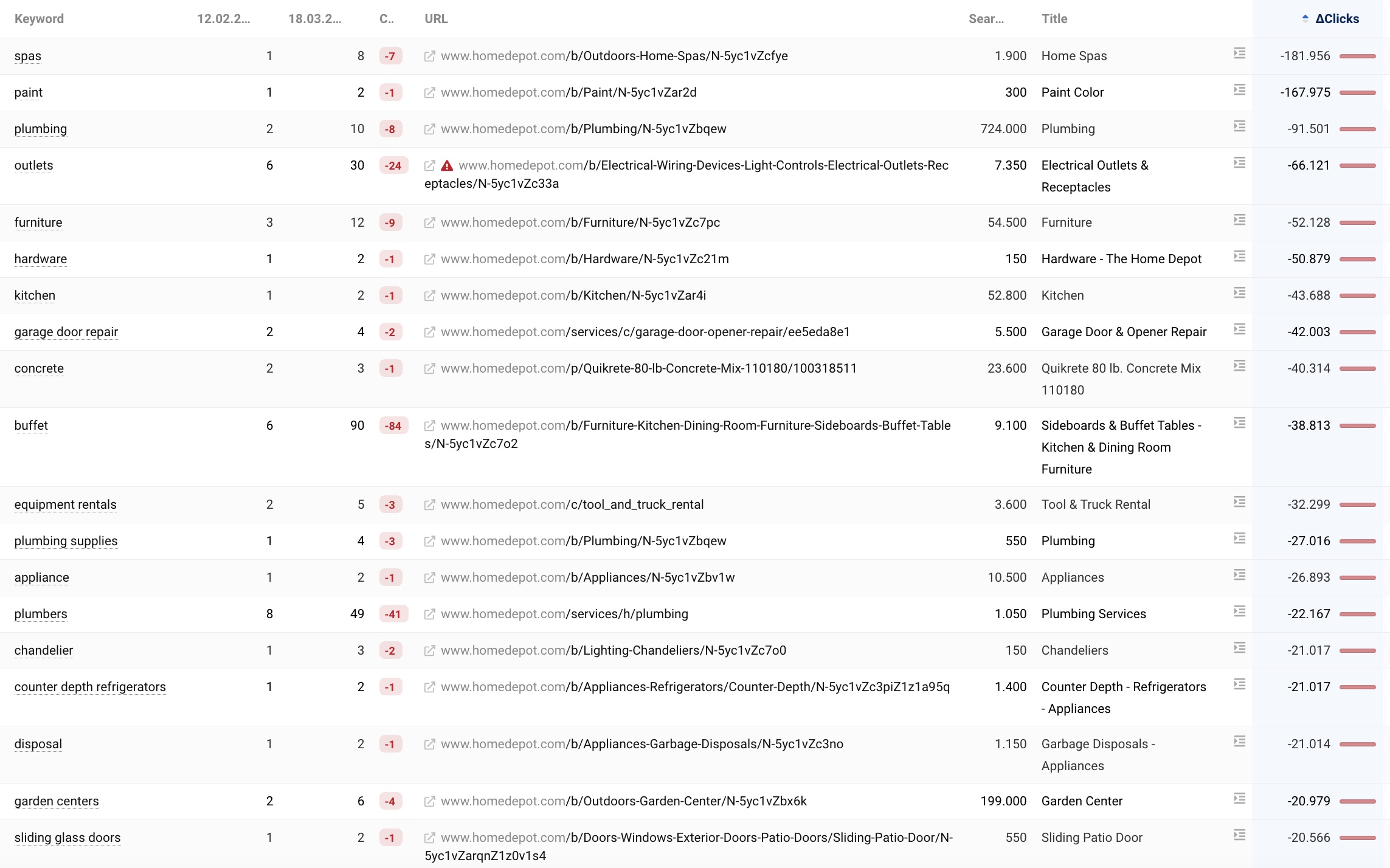Sort by the 18.03.2... date column header
The image size is (1390, 868).
point(314,19)
